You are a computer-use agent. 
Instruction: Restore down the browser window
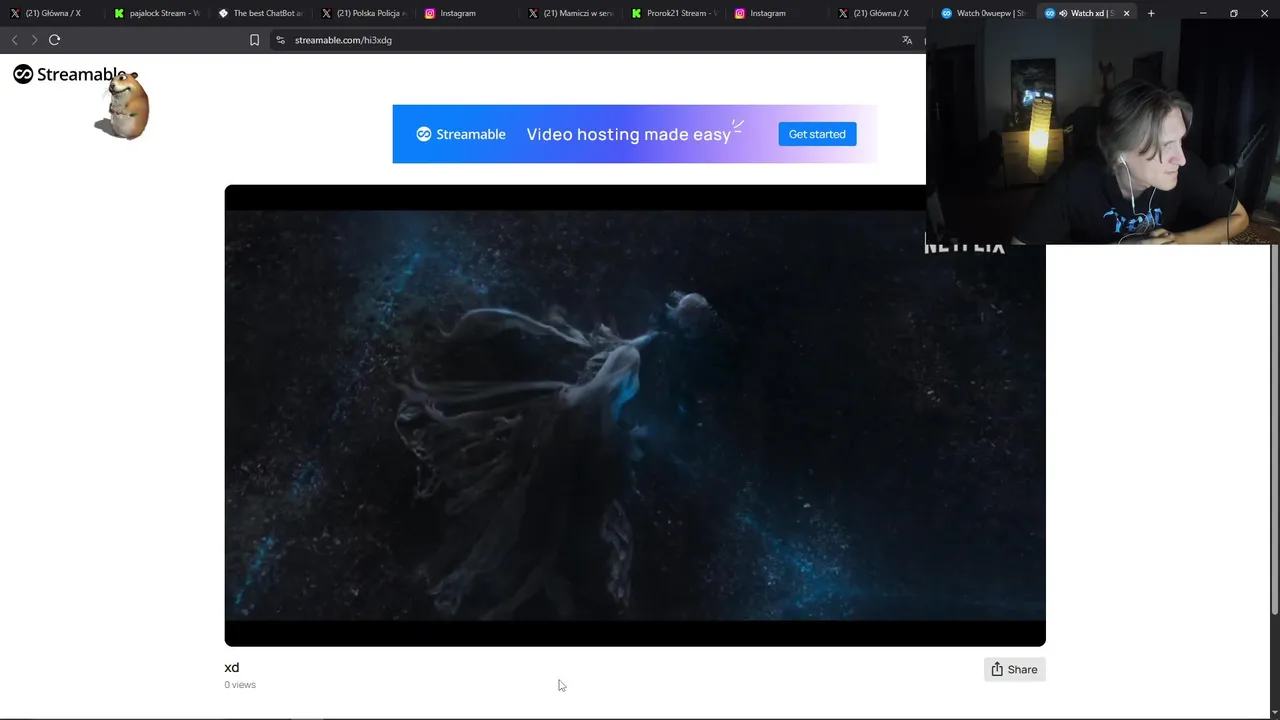tap(1234, 13)
